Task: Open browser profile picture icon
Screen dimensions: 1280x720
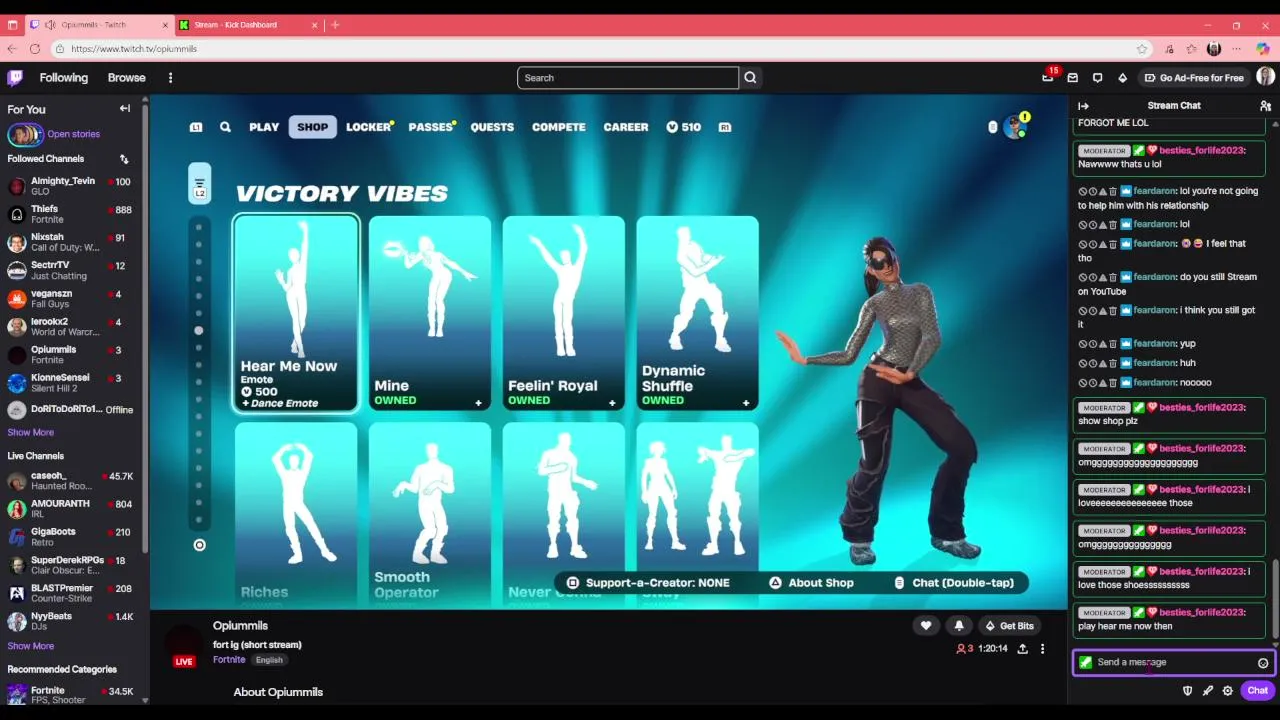Action: pos(1214,49)
